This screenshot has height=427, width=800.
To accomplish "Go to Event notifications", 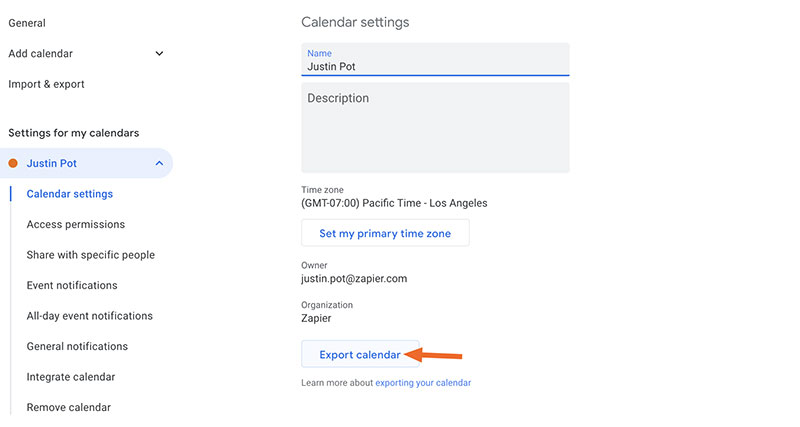I will pyautogui.click(x=72, y=286).
